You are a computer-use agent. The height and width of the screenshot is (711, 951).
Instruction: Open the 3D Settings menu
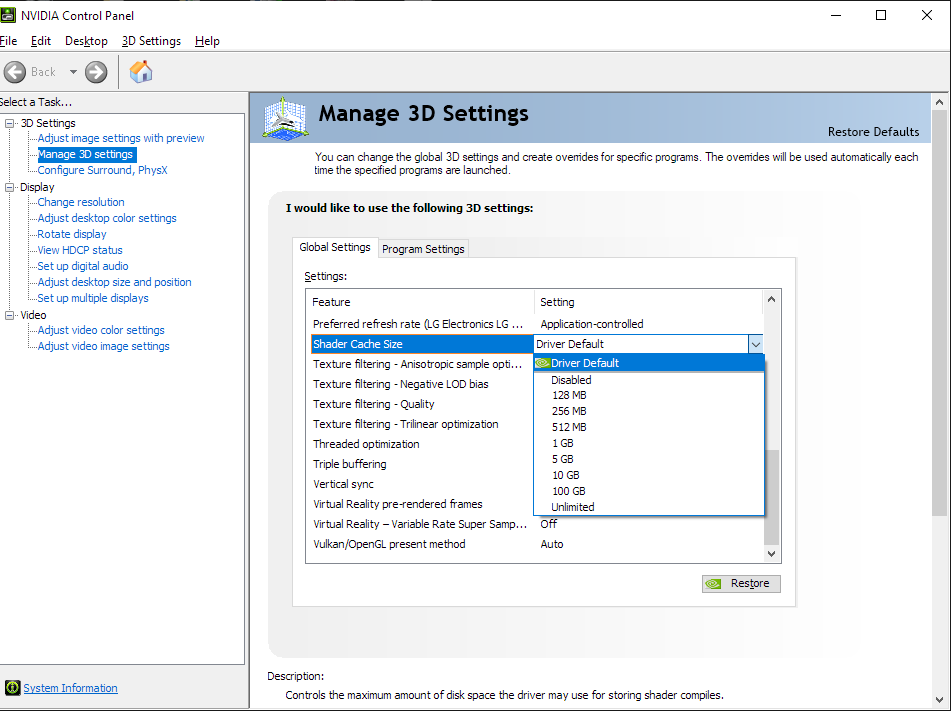click(151, 41)
